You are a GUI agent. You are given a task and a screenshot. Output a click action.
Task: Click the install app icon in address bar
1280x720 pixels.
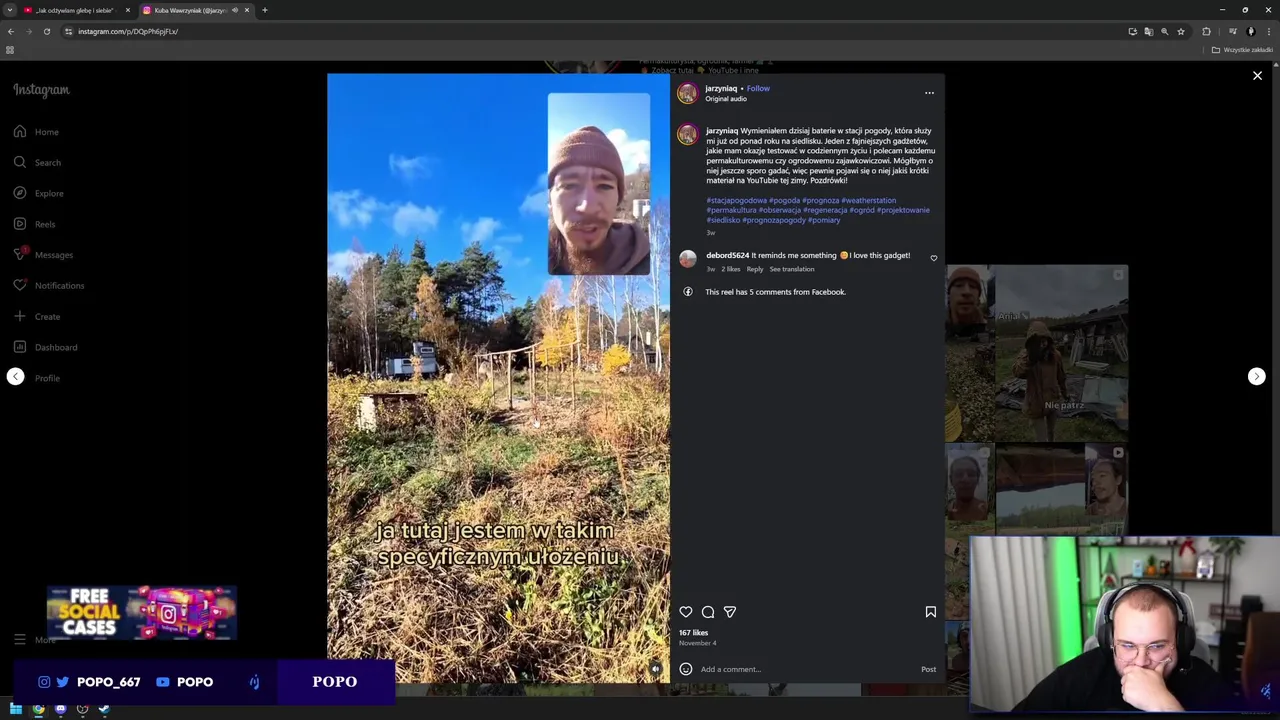(1132, 31)
